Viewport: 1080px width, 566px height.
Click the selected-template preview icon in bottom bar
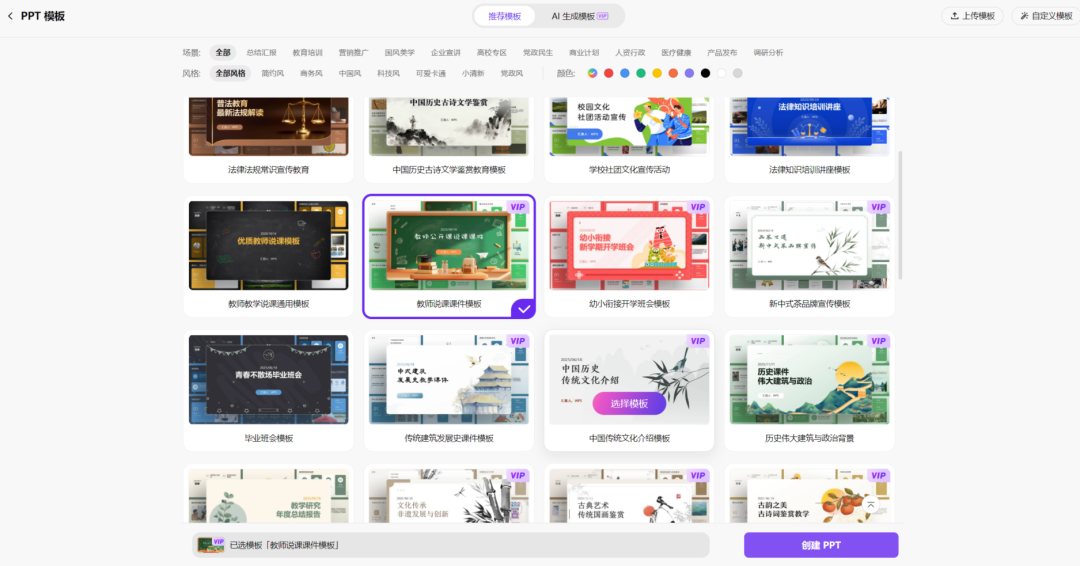click(x=211, y=545)
